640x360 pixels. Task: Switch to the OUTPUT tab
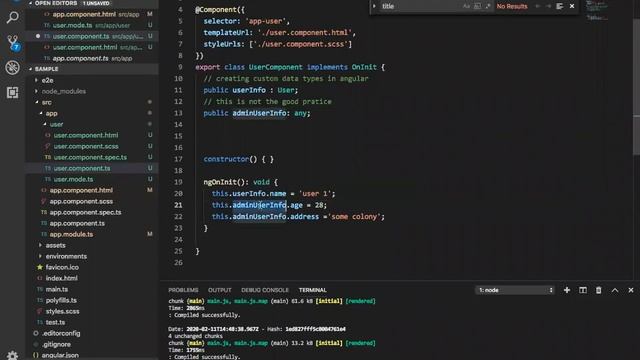pos(220,290)
